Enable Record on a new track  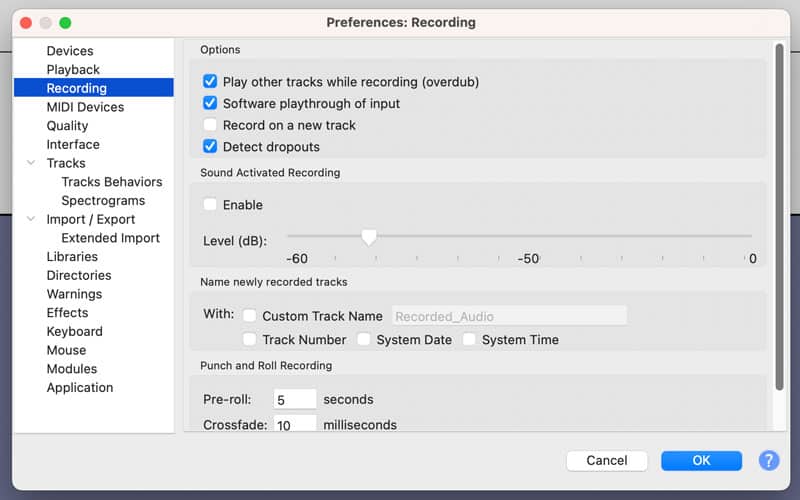click(210, 125)
